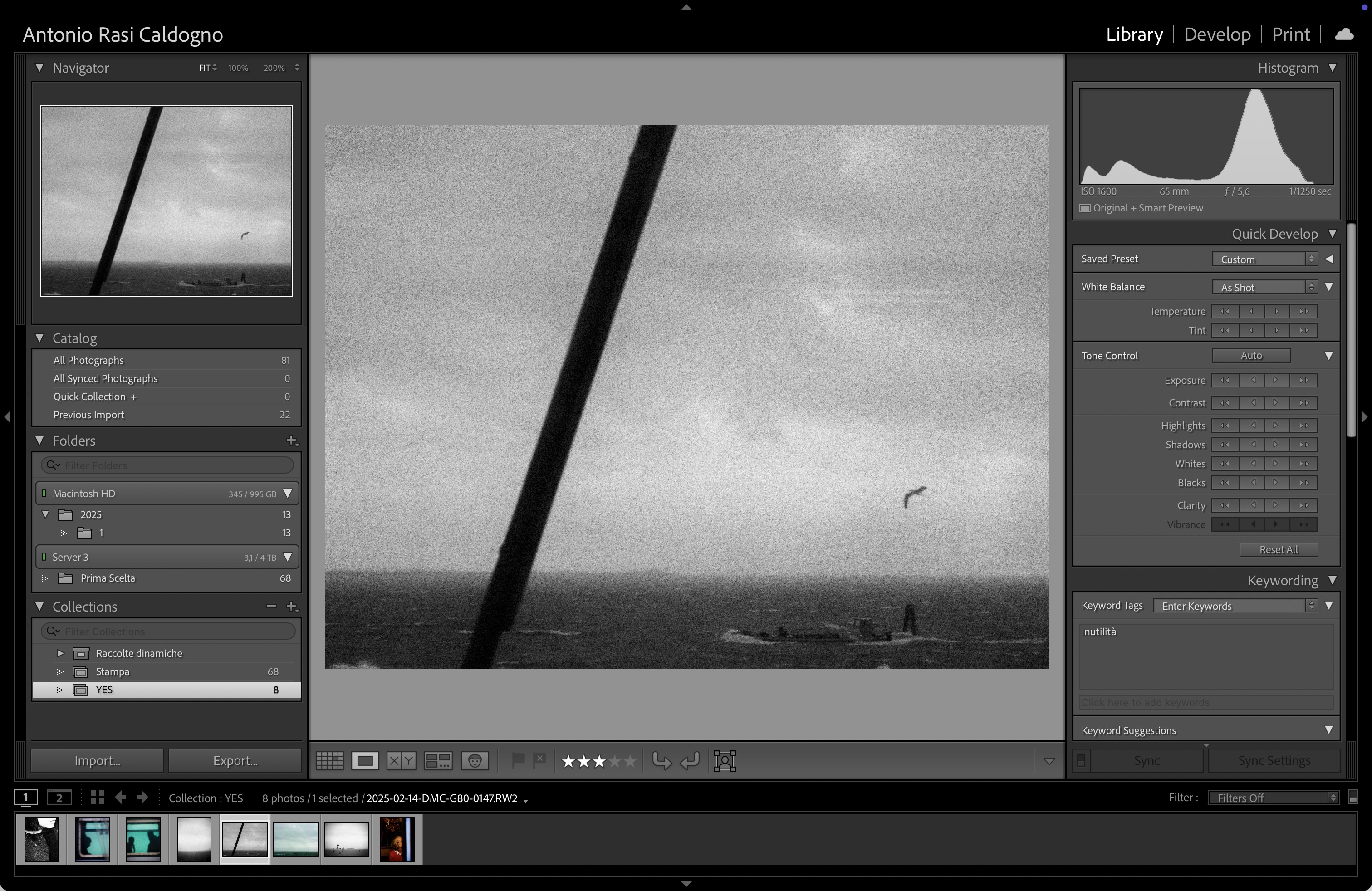Add new collection with plus icon

click(x=292, y=607)
